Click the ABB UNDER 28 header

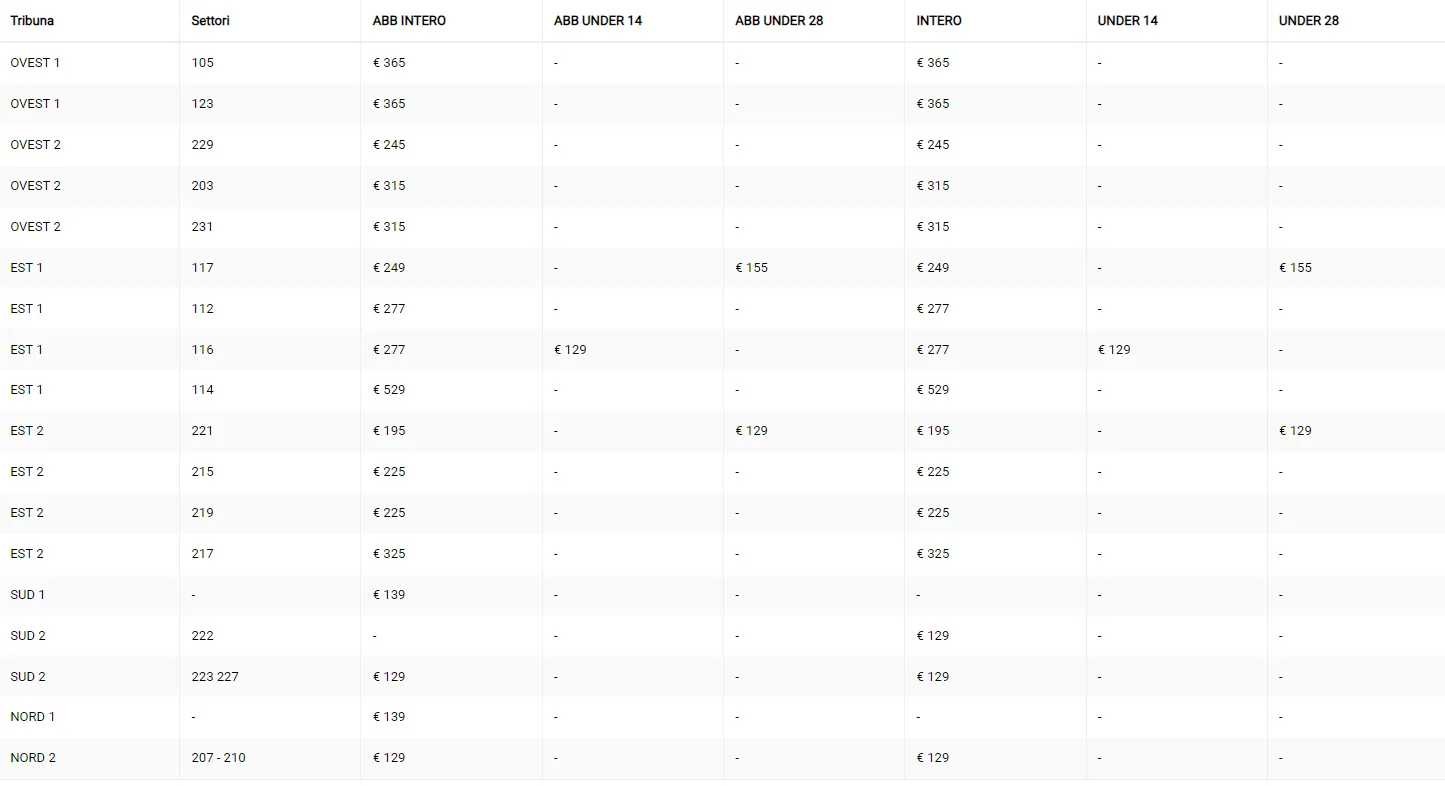coord(779,20)
